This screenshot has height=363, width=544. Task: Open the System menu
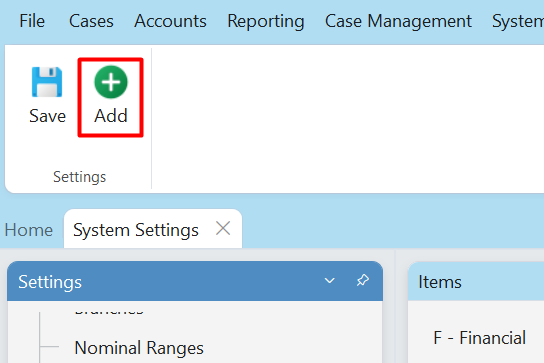518,22
